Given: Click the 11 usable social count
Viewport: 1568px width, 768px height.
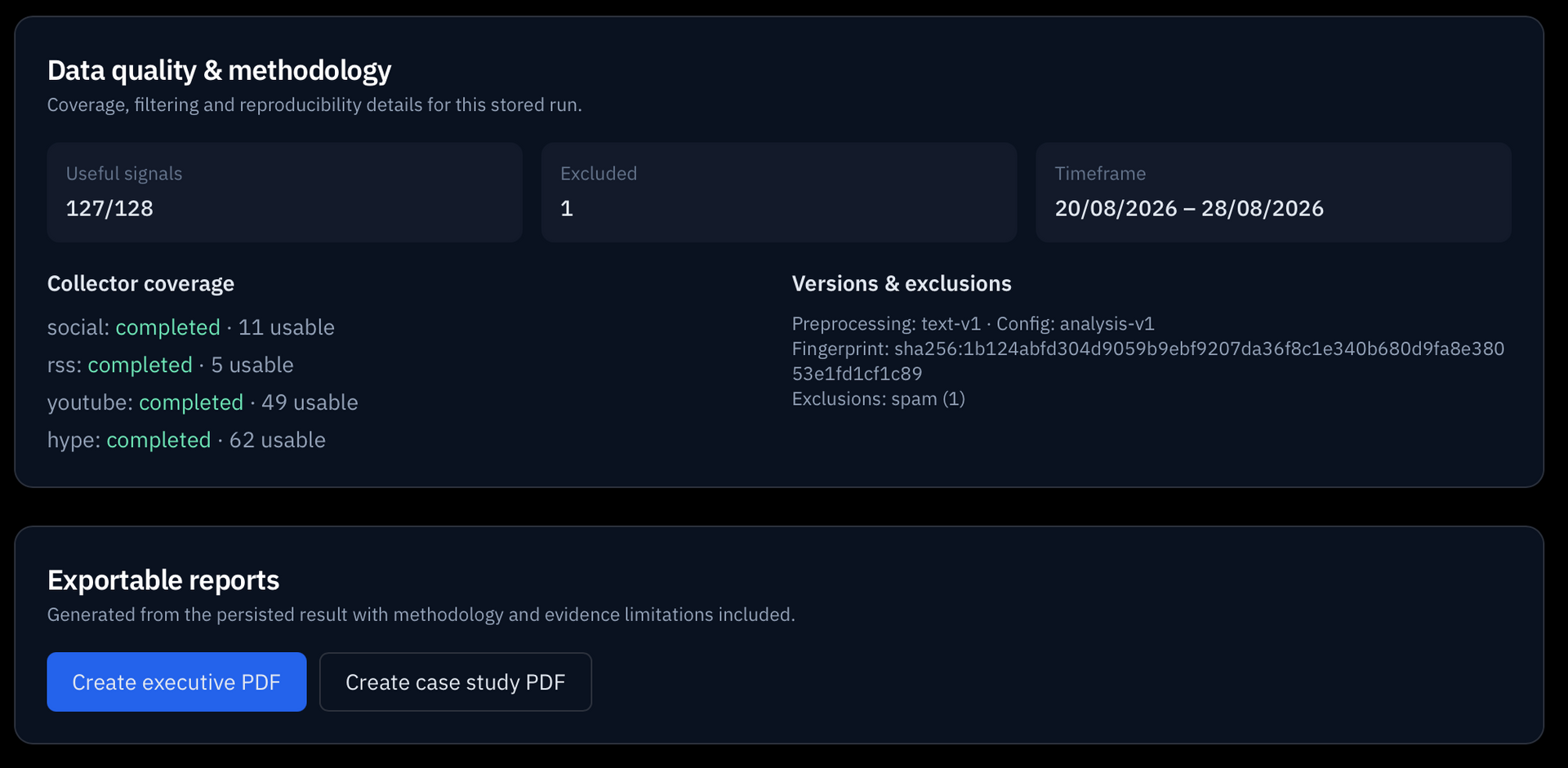Looking at the screenshot, I should [287, 327].
